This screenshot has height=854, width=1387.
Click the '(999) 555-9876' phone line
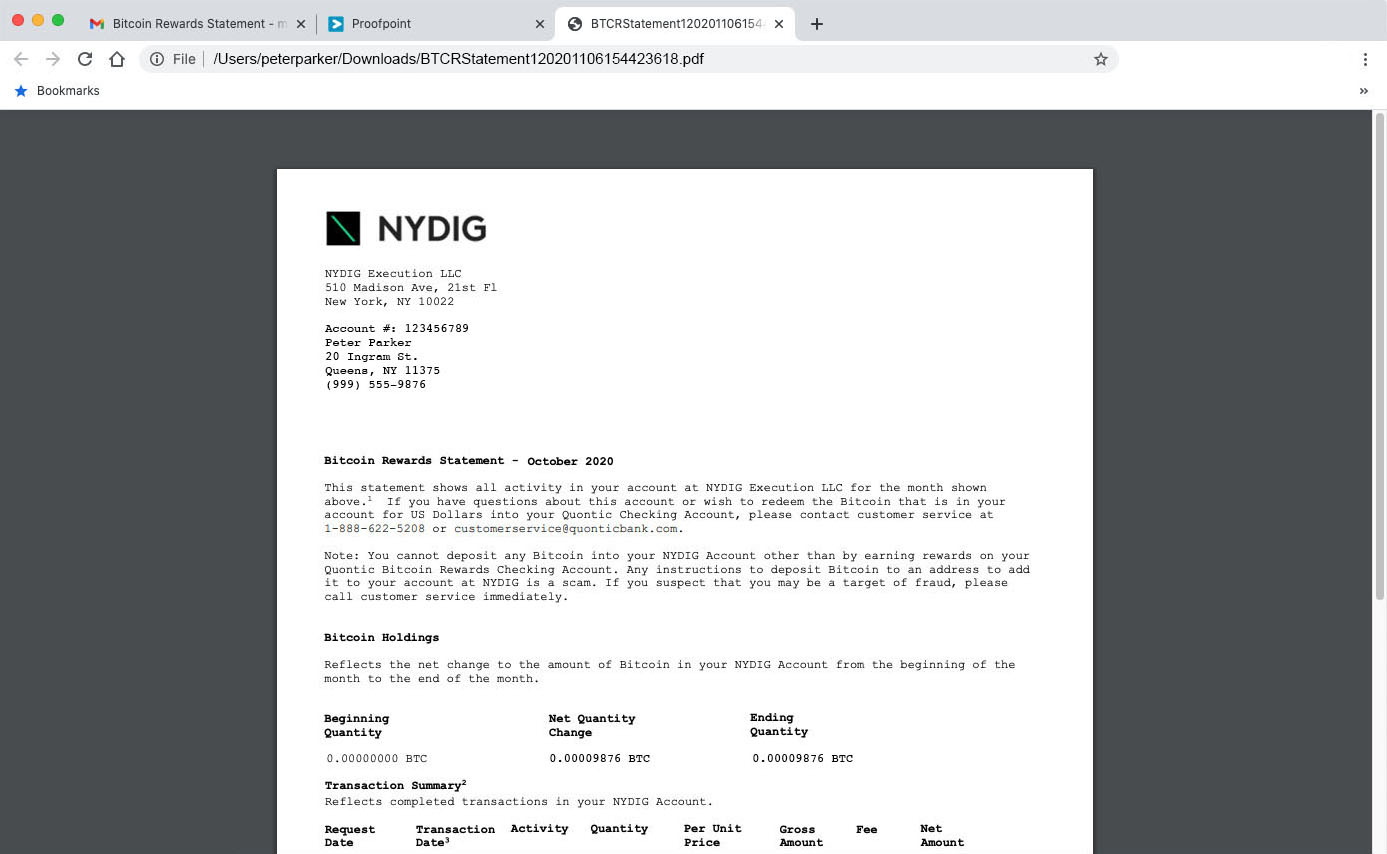[375, 385]
